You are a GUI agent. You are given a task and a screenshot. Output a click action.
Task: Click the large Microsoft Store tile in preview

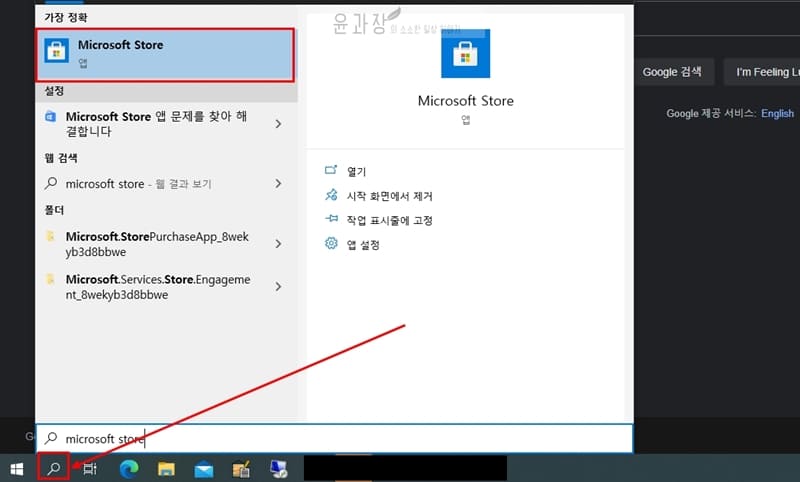coord(465,54)
